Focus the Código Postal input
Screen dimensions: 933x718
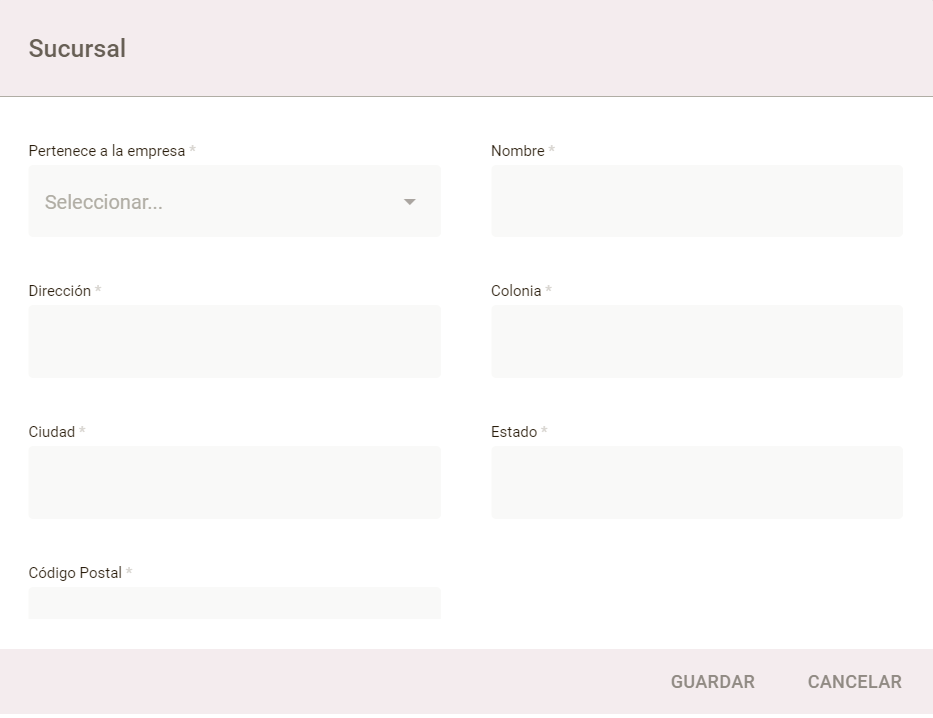(x=234, y=603)
